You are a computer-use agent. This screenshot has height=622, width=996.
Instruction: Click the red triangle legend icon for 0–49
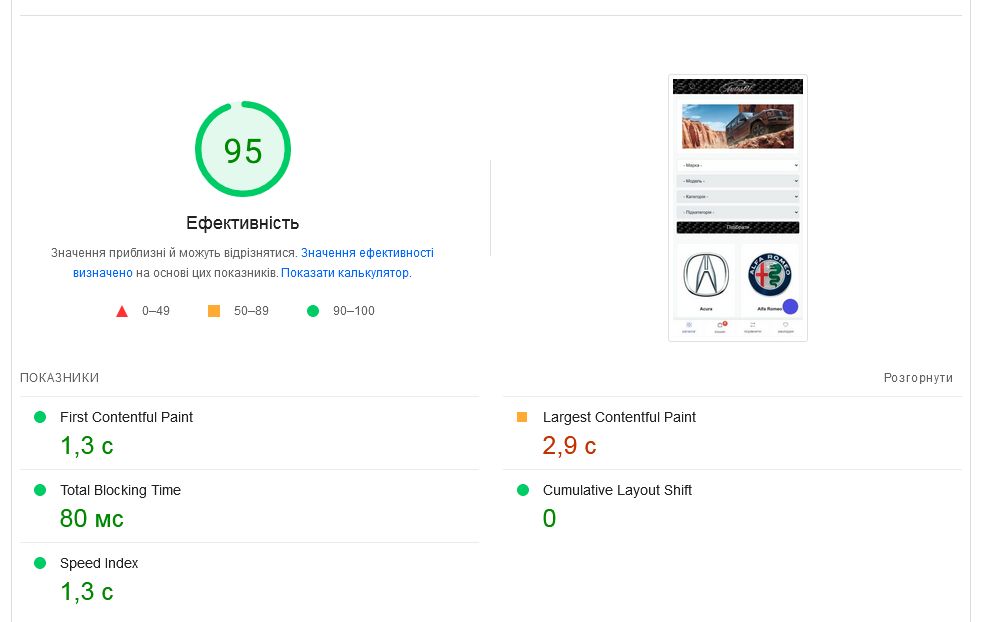click(x=122, y=311)
